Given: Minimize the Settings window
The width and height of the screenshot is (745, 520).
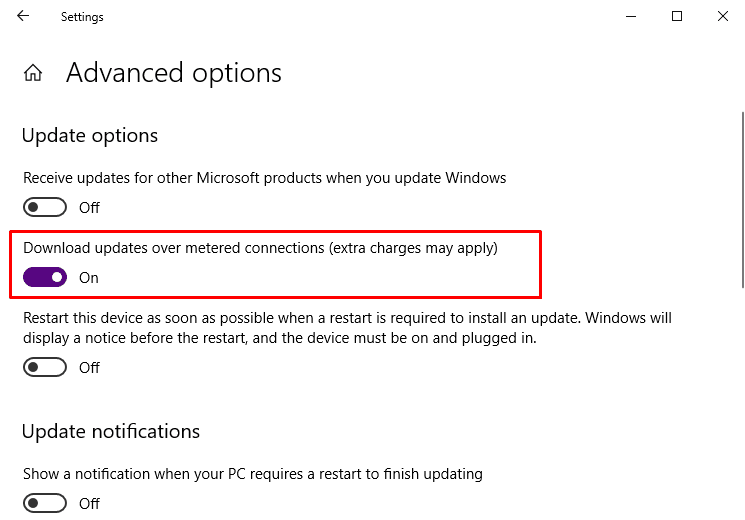Looking at the screenshot, I should pos(631,17).
